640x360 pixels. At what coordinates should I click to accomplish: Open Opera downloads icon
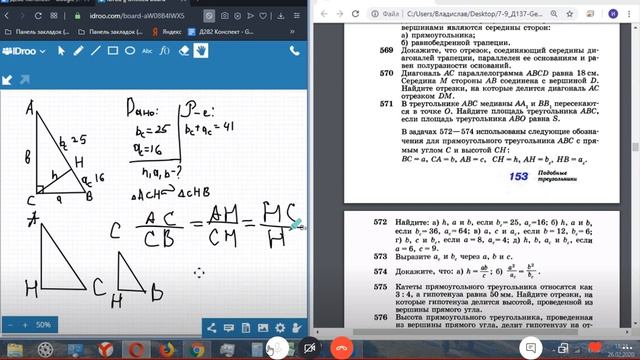[281, 16]
